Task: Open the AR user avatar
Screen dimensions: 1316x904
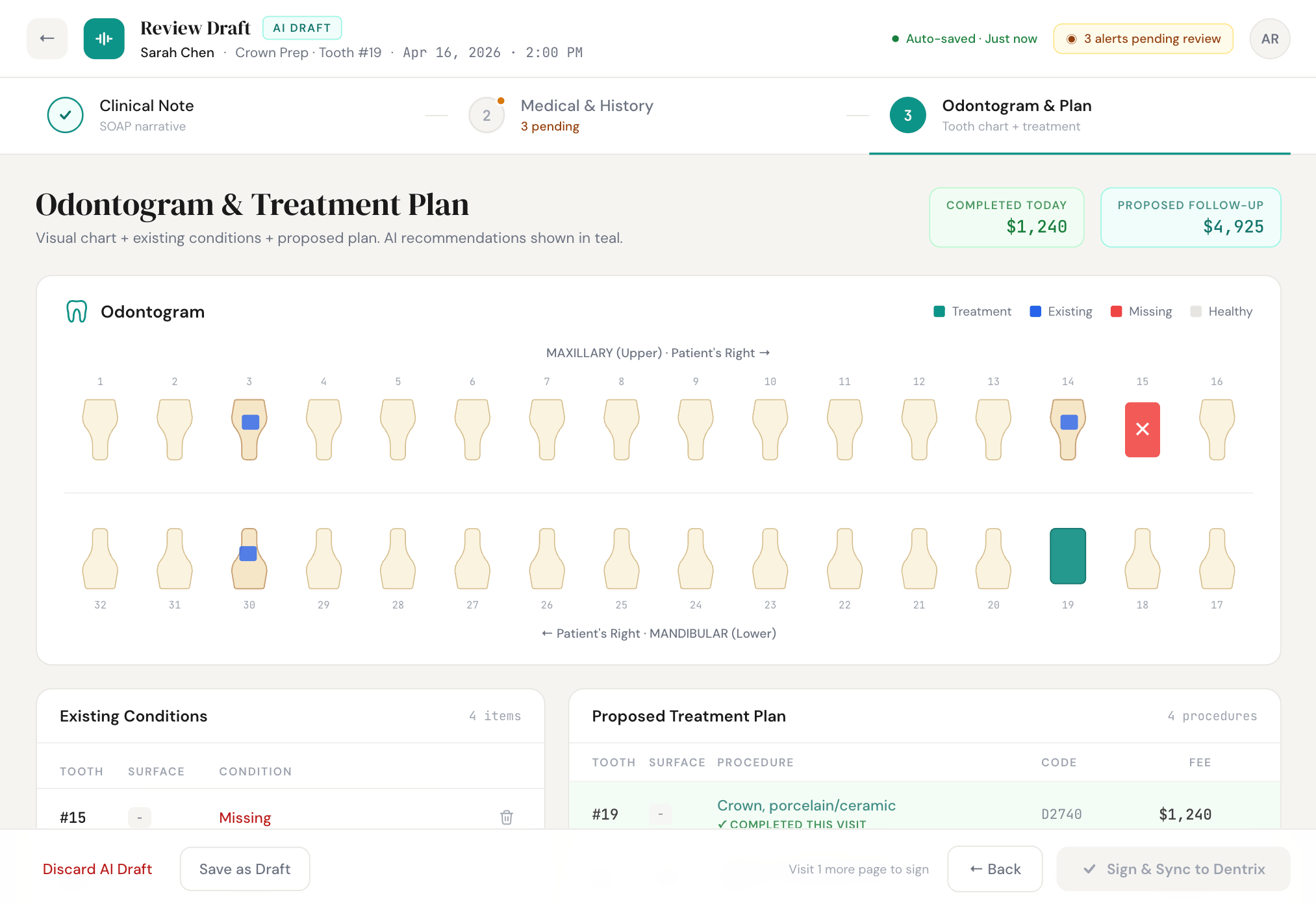Action: click(1270, 38)
